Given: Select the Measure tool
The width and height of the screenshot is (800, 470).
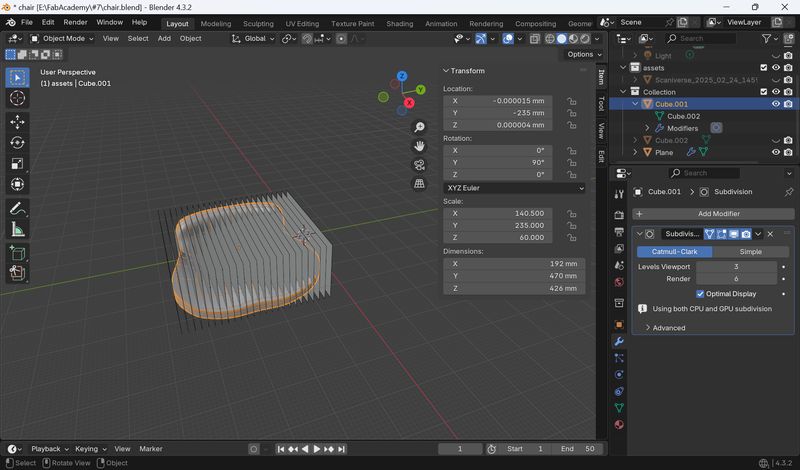Looking at the screenshot, I should (x=17, y=229).
